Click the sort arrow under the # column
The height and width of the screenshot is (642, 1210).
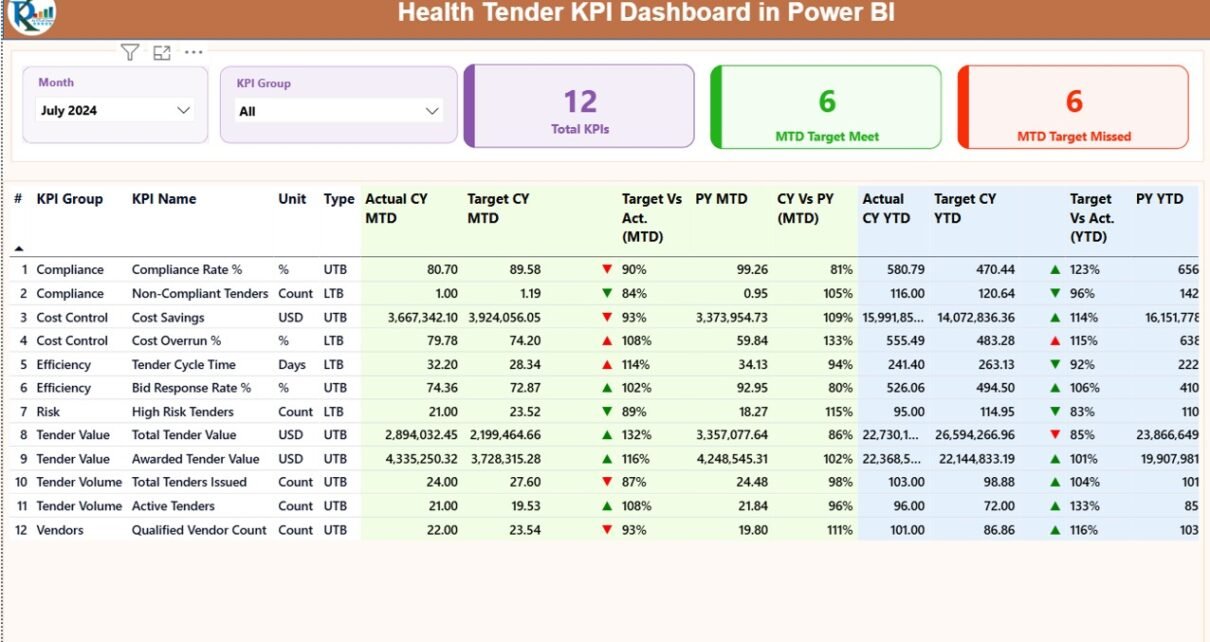18,247
